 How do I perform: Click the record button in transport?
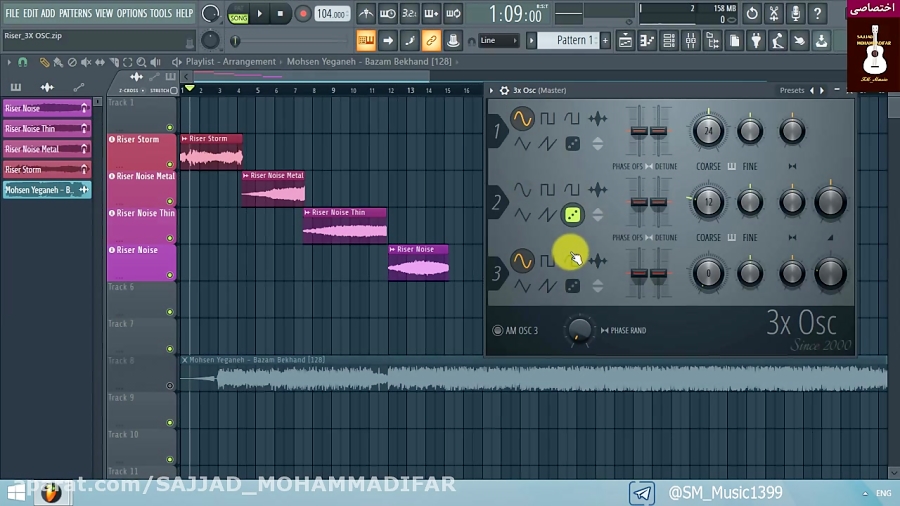point(303,14)
